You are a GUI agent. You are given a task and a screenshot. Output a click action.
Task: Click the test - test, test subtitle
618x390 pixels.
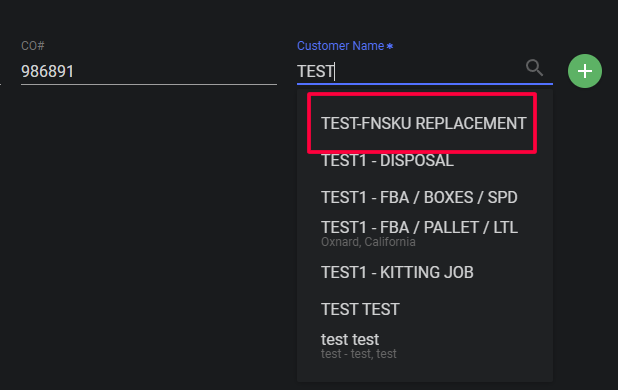359,354
